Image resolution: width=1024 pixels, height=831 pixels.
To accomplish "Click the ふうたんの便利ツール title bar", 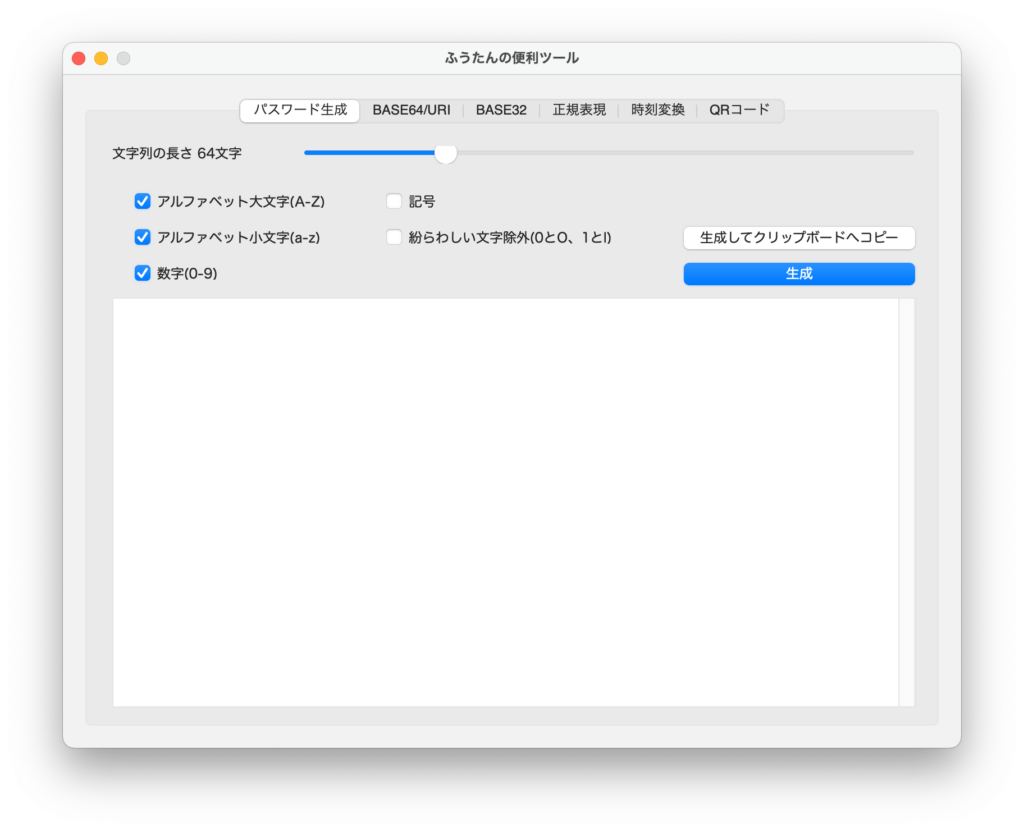I will (512, 58).
